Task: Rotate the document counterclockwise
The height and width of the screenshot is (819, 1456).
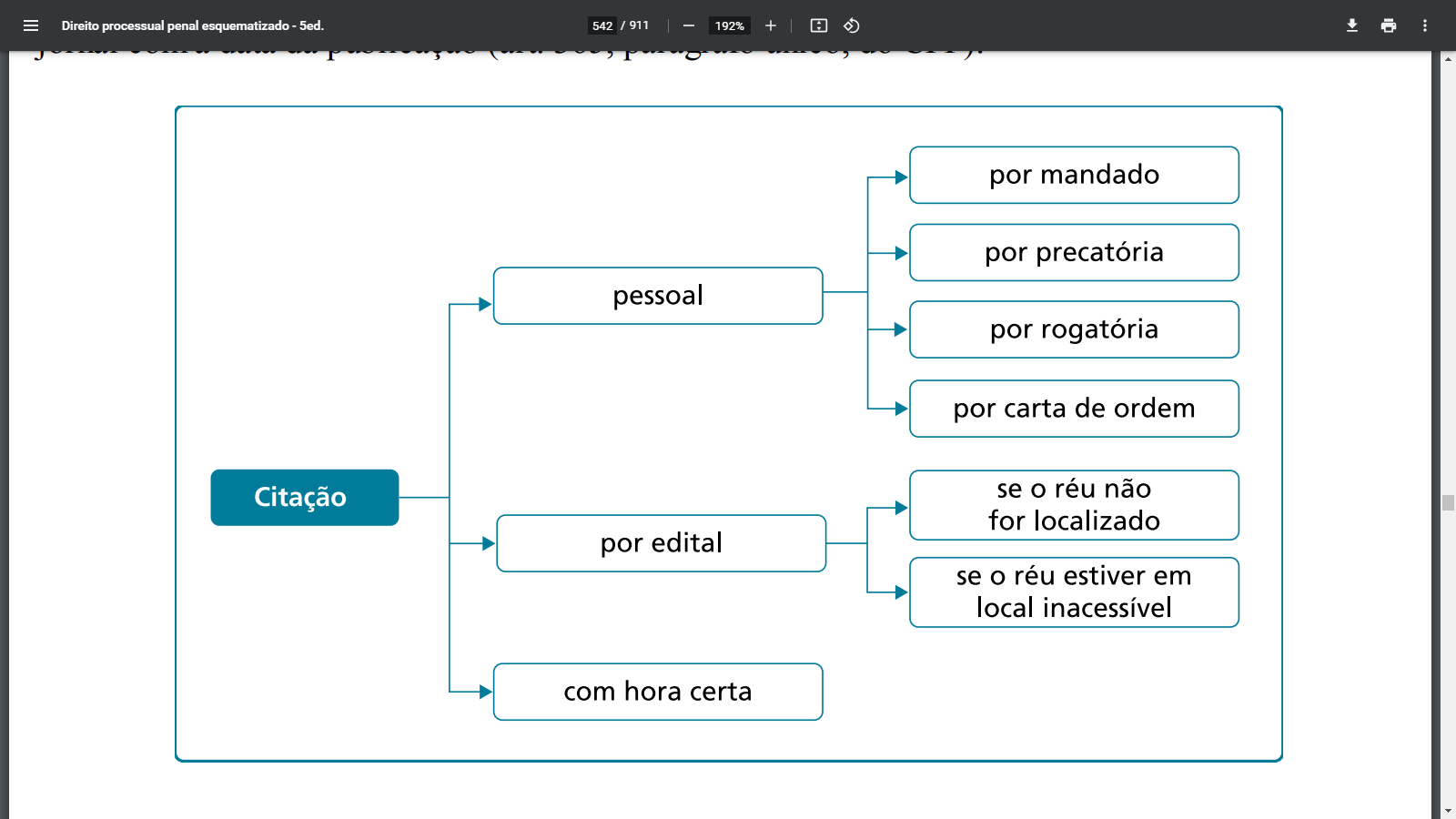Action: click(852, 25)
